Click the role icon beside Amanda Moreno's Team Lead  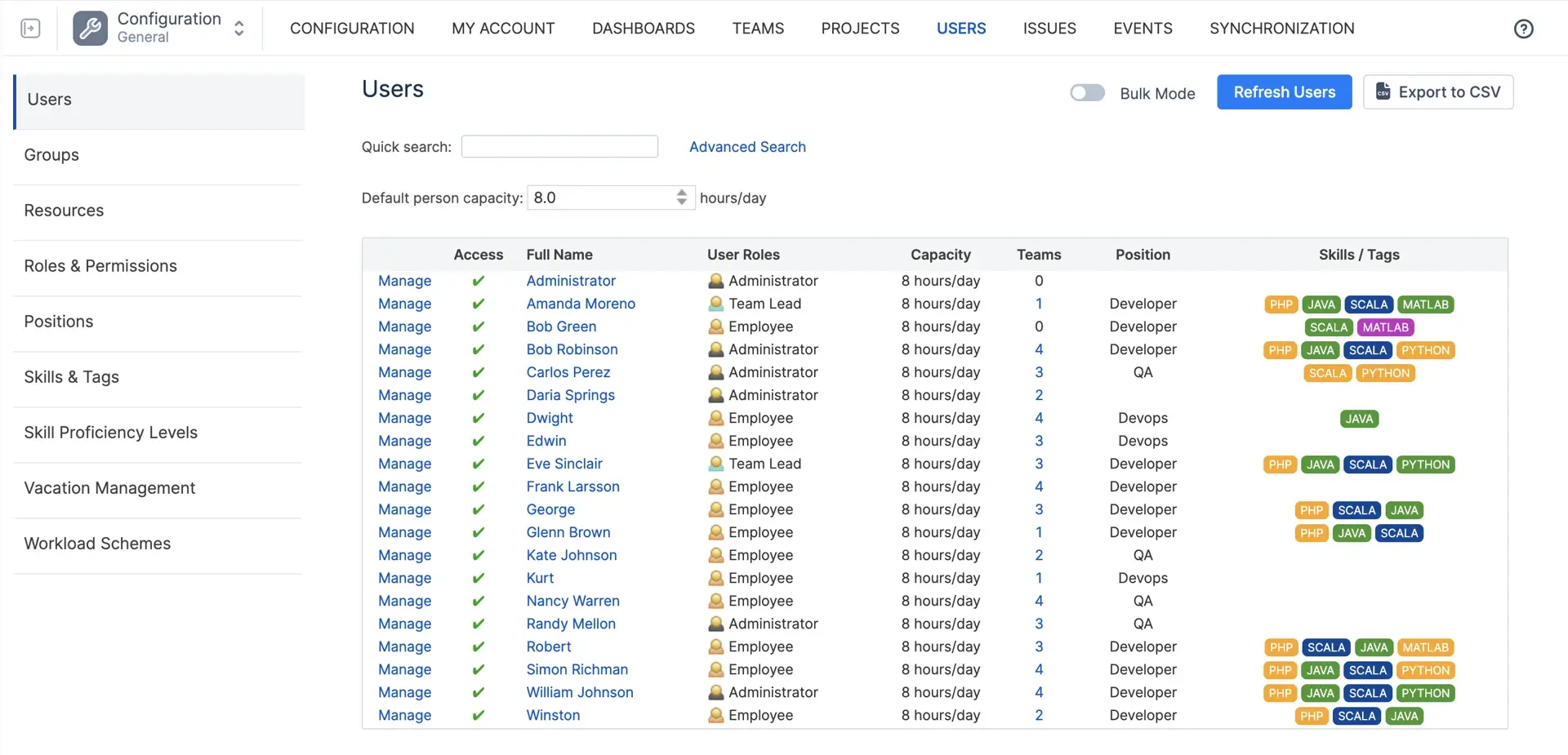(x=716, y=304)
